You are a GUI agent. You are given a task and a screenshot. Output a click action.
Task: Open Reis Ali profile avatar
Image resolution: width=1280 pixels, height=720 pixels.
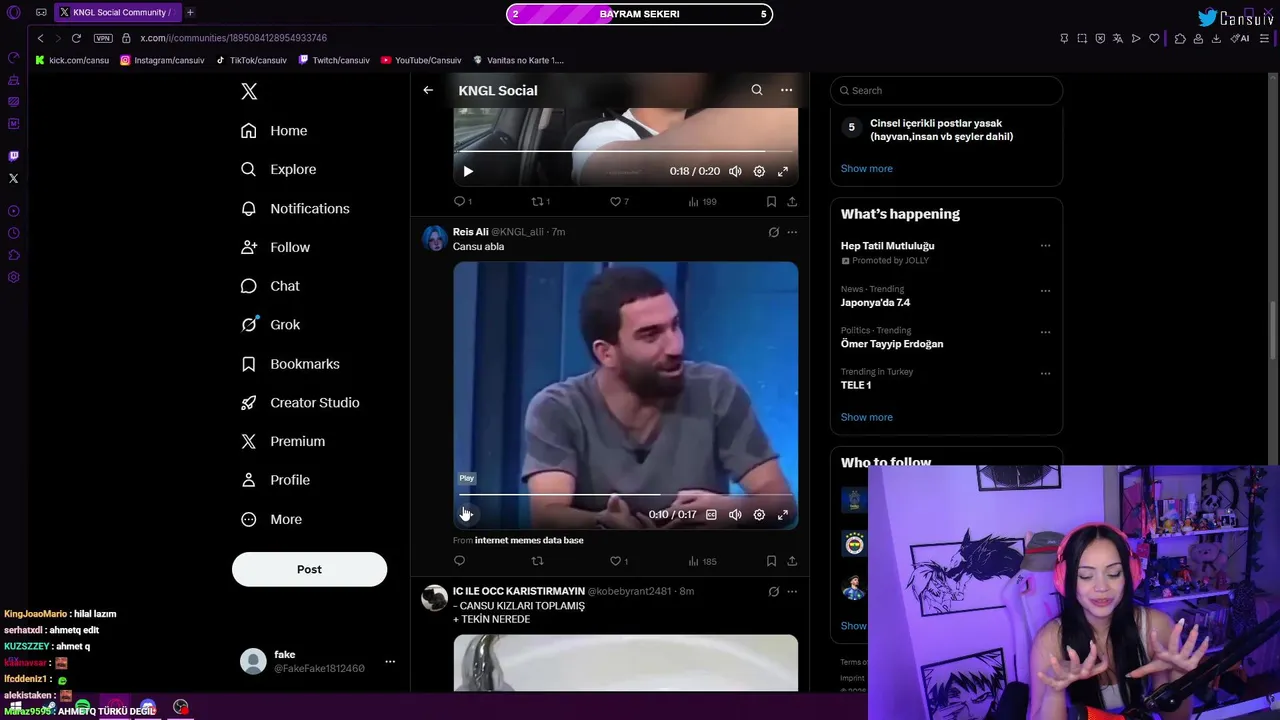click(434, 238)
